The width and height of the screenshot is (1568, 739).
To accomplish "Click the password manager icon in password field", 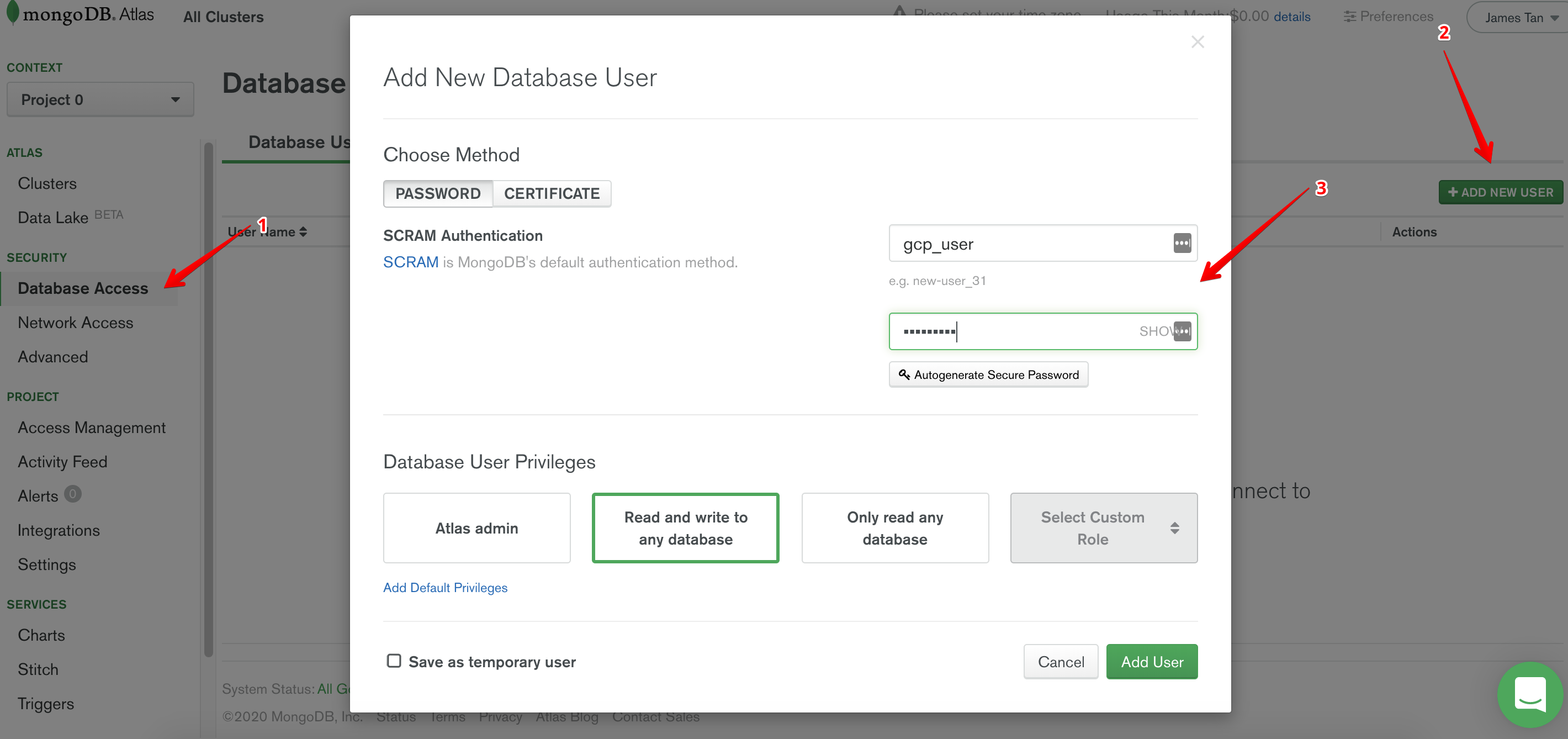I will point(1182,331).
